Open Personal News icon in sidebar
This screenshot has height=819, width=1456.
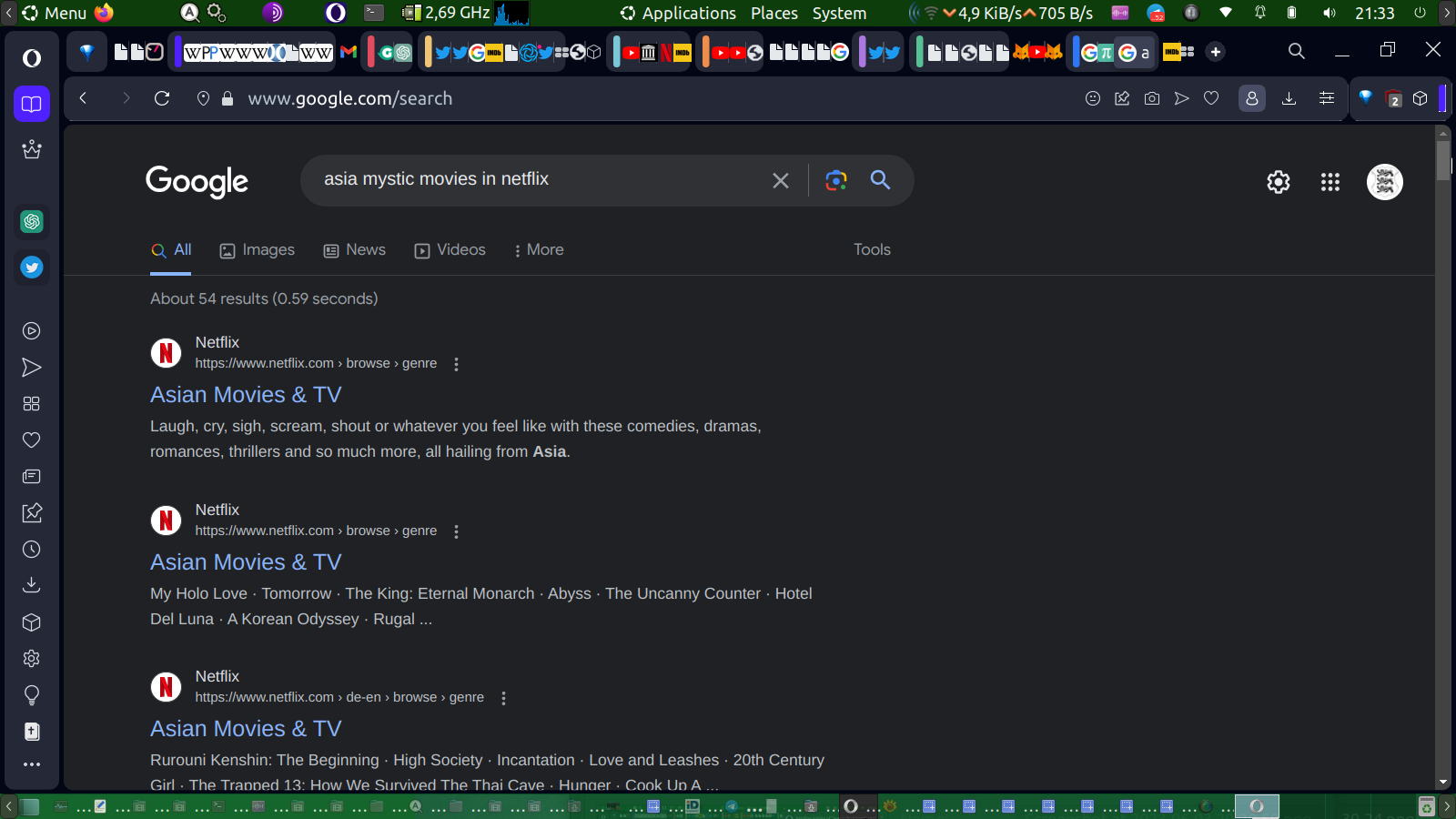(32, 477)
